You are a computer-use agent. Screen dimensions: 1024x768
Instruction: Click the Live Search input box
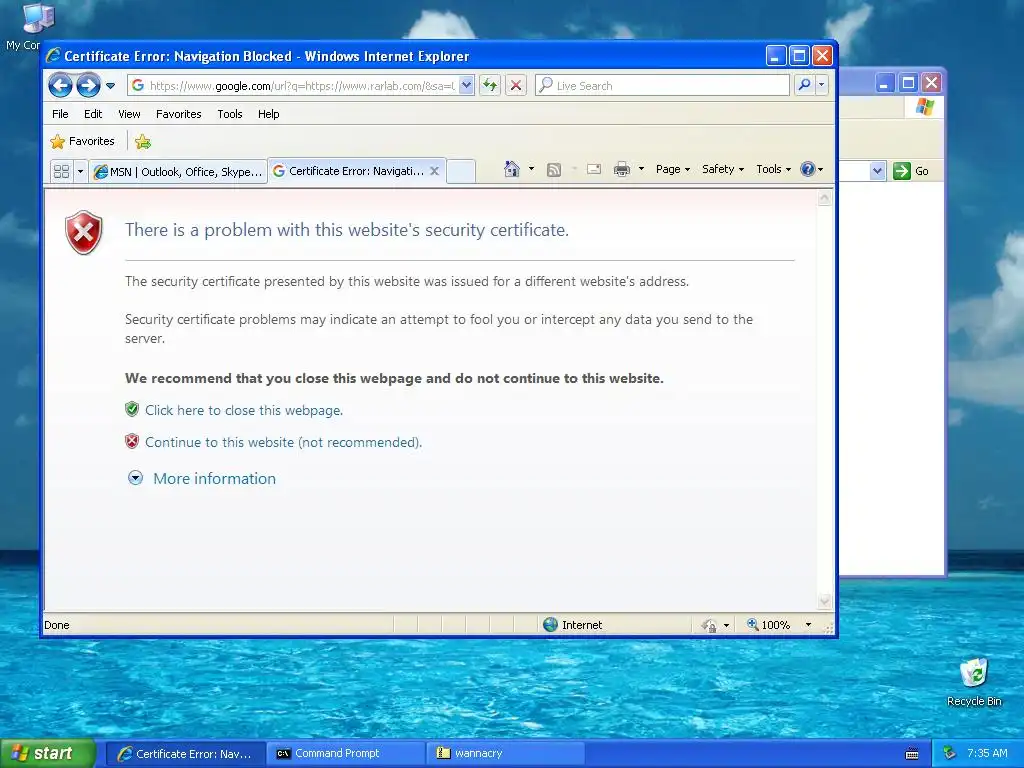click(x=662, y=86)
